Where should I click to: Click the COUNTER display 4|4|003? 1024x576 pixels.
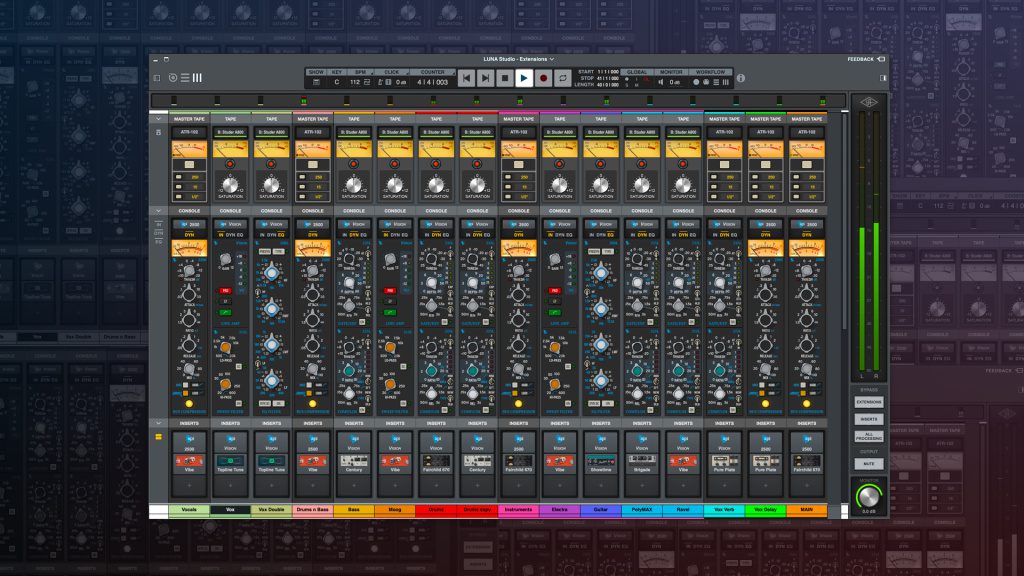[433, 82]
